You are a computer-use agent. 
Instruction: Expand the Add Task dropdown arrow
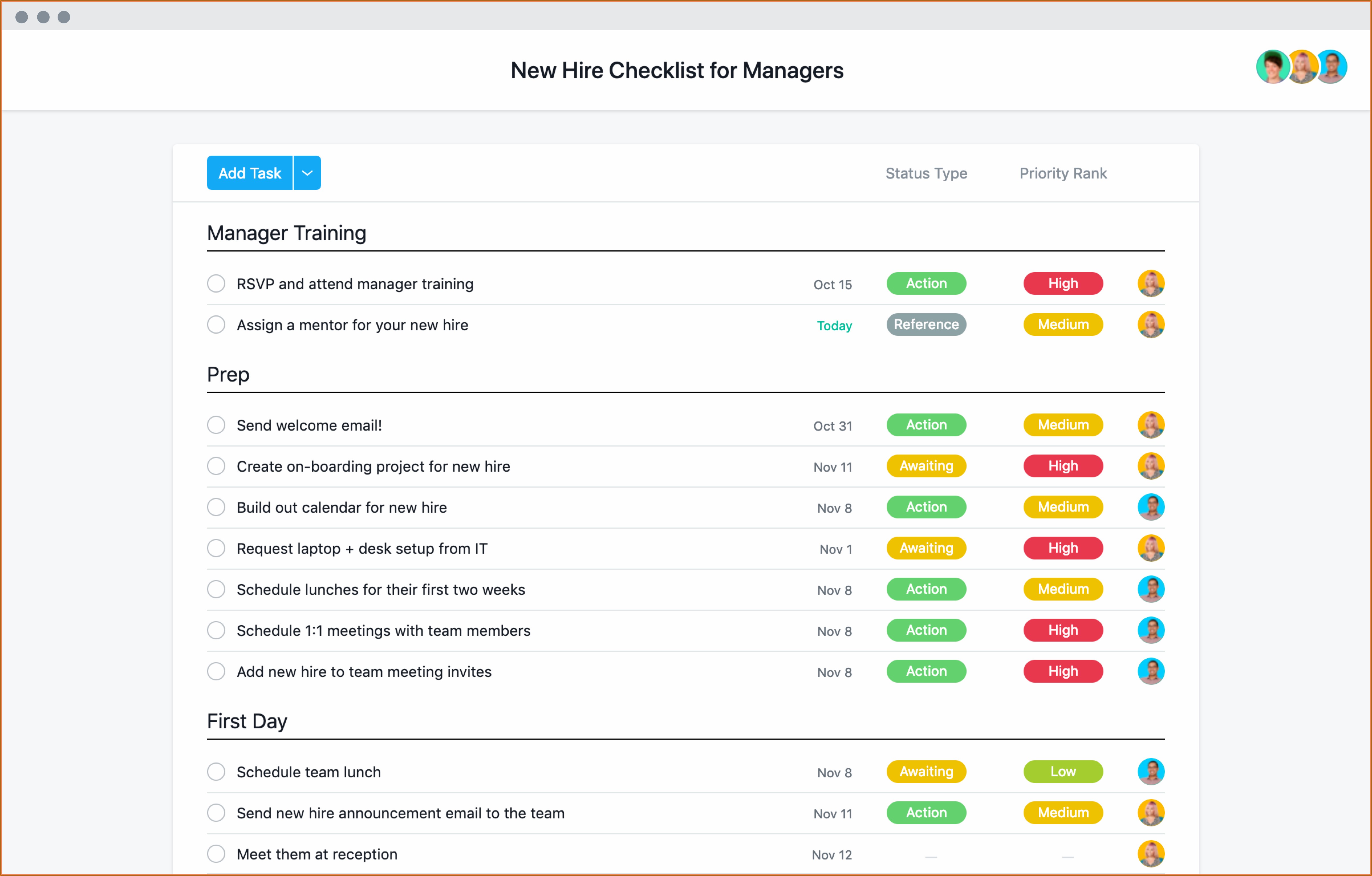pos(307,172)
